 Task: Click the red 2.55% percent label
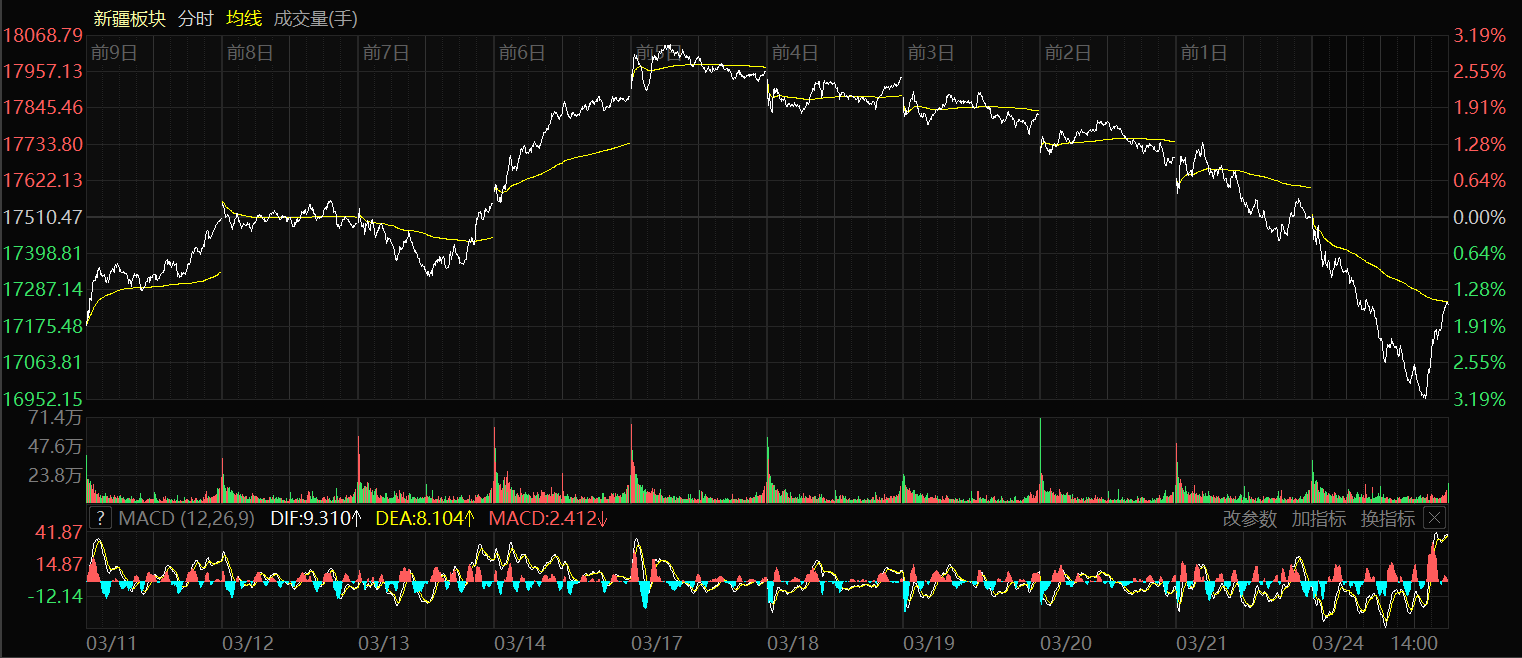click(1479, 71)
